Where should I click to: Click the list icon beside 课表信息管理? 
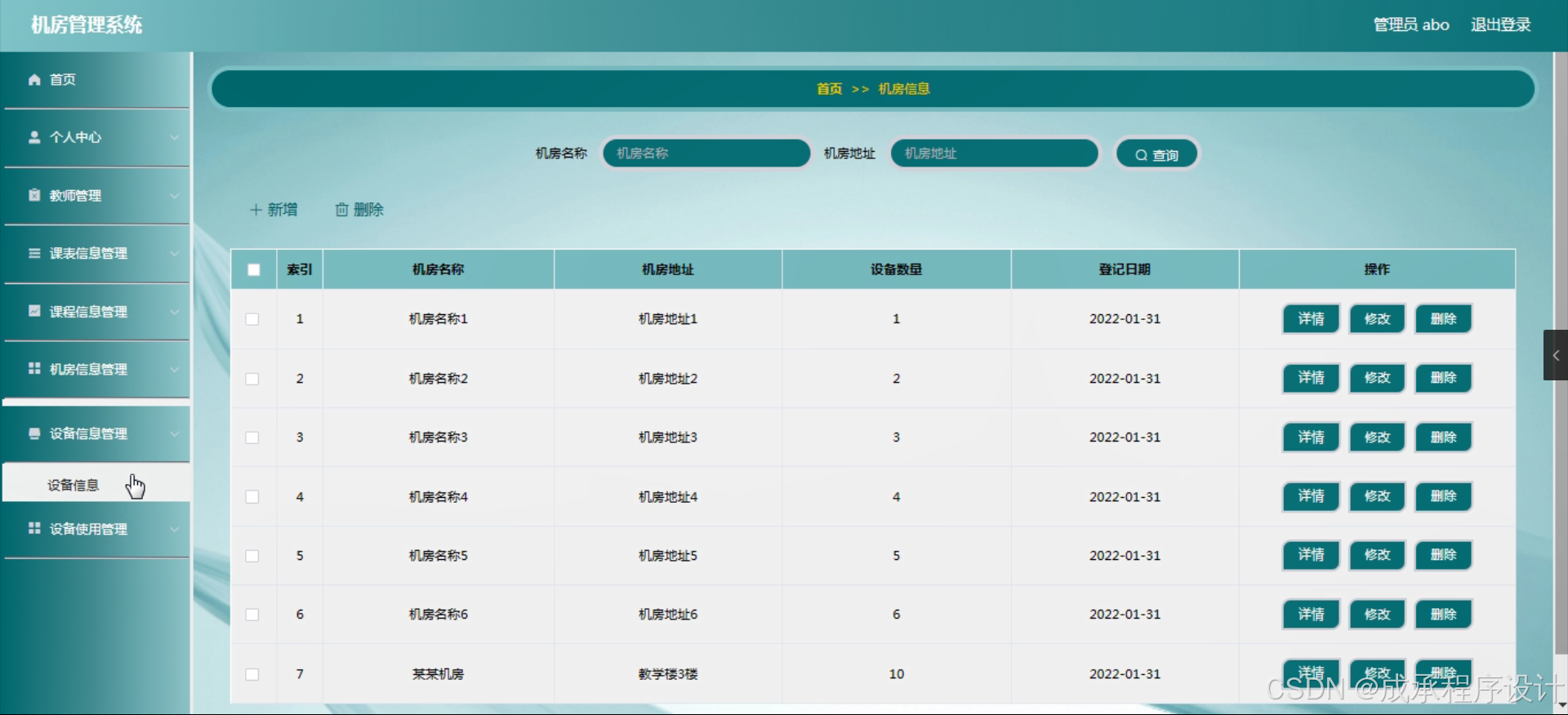pyautogui.click(x=34, y=253)
